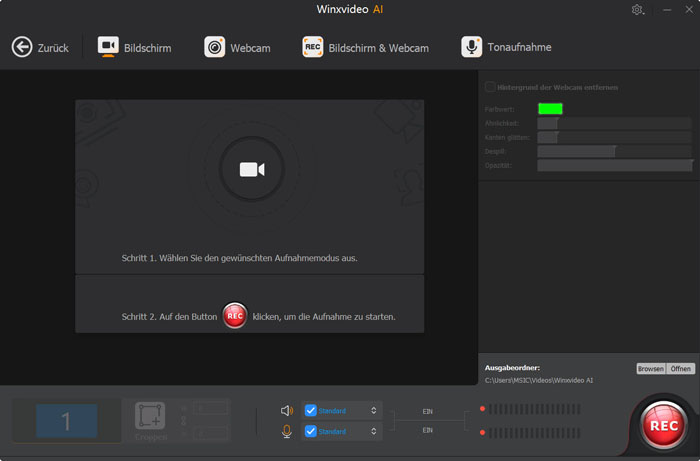The width and height of the screenshot is (700, 461).
Task: Click the camera icon in the preview
Action: (x=252, y=169)
